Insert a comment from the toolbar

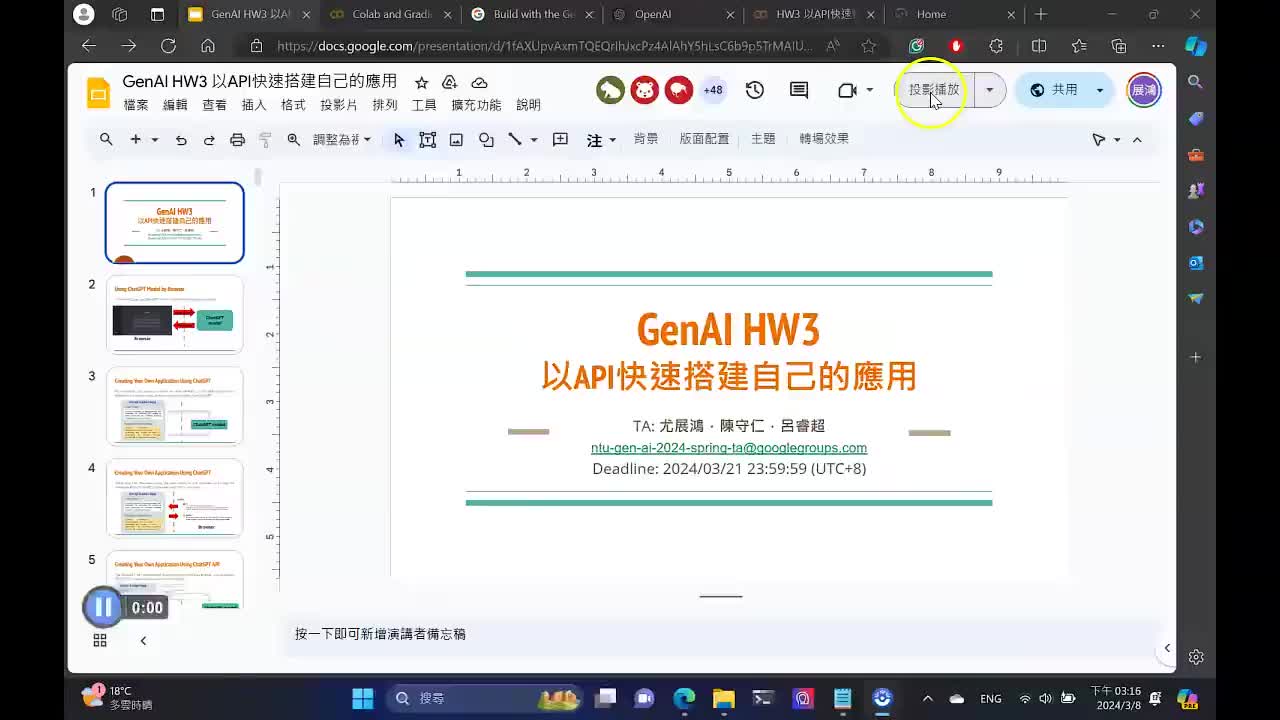click(x=561, y=140)
